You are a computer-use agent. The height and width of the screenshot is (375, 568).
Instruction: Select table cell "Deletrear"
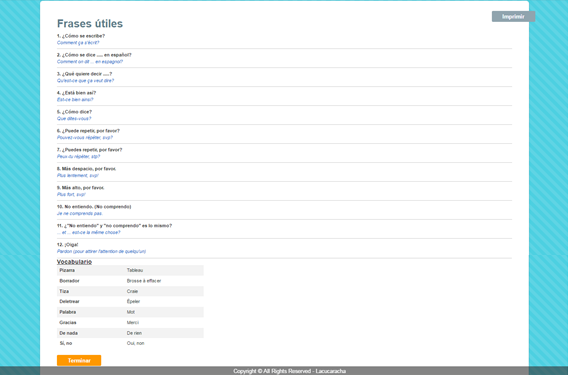(91, 301)
